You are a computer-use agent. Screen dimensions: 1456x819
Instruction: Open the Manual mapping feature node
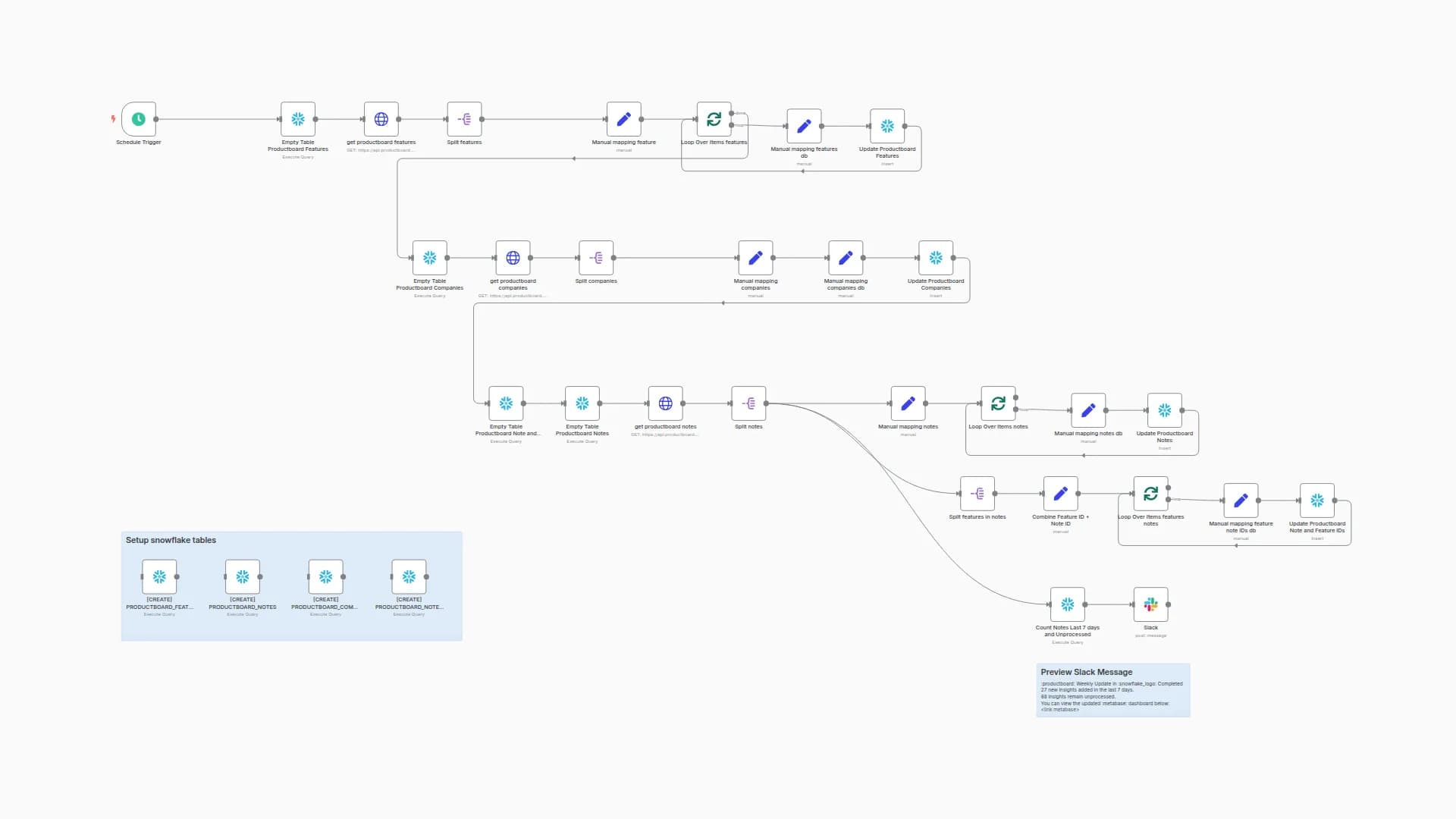click(624, 119)
